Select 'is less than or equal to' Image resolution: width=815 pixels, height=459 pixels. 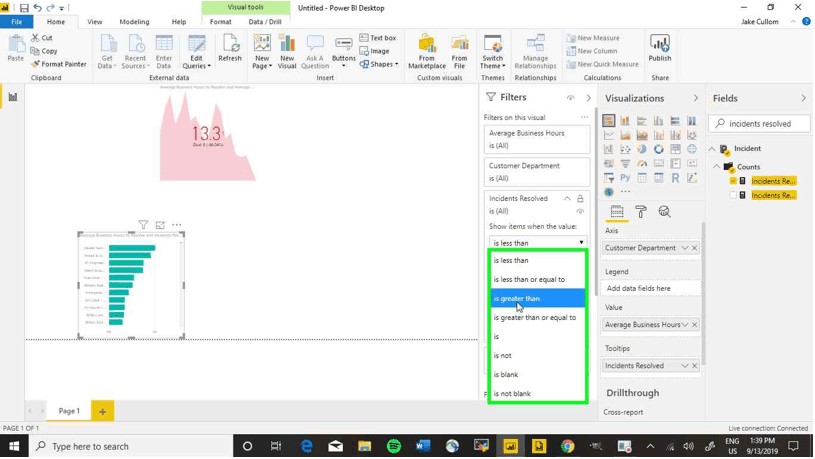point(537,280)
